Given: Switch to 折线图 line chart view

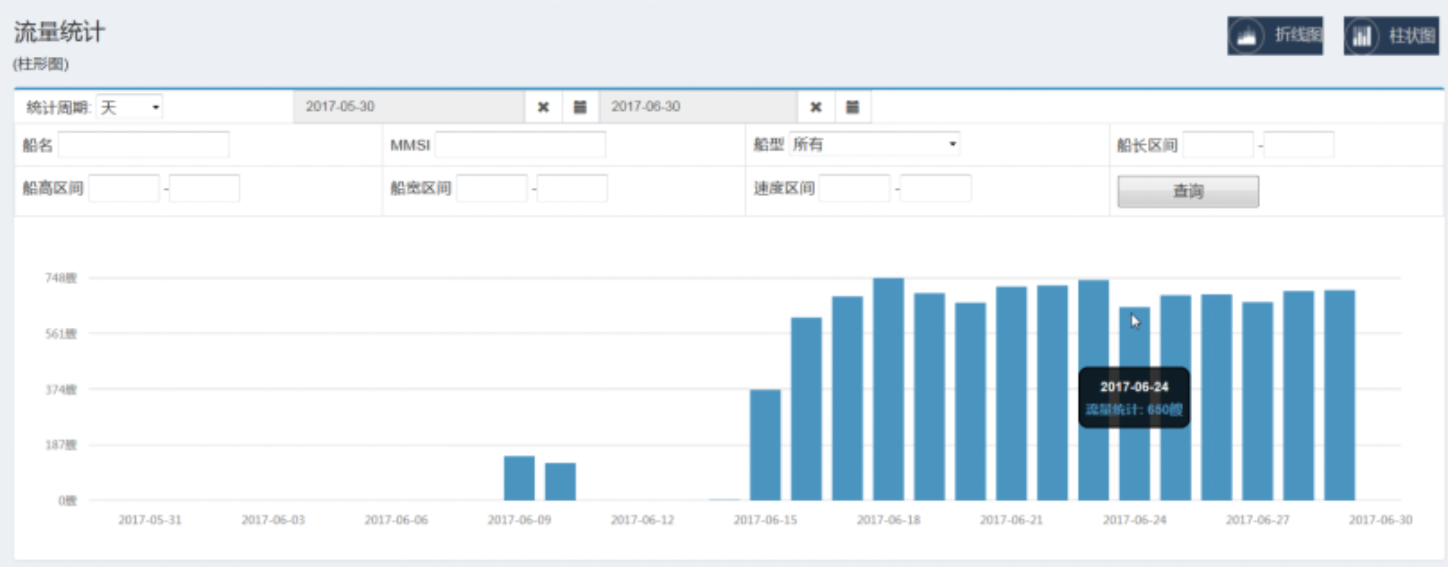Looking at the screenshot, I should pos(1275,36).
